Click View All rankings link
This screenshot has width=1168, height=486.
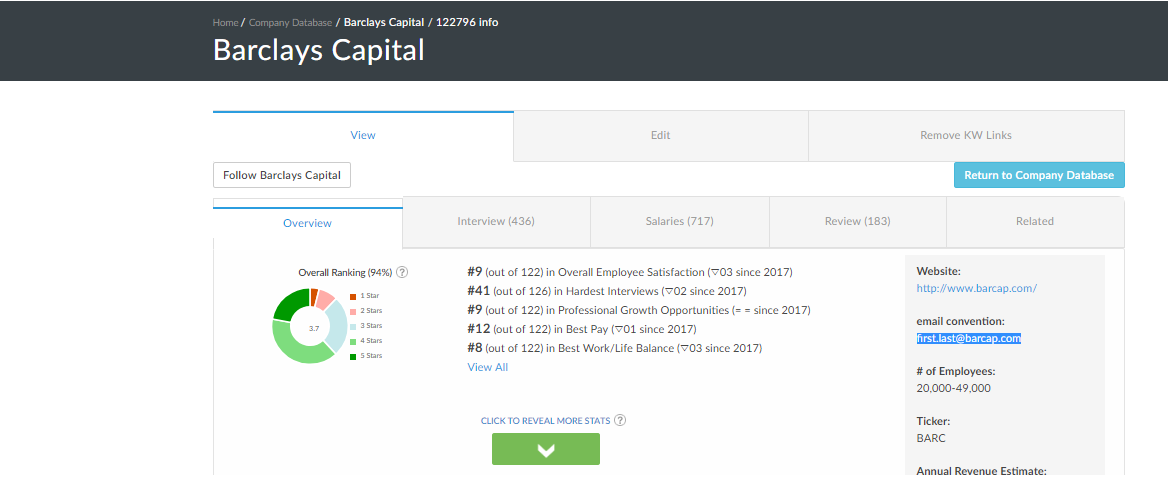pos(487,367)
